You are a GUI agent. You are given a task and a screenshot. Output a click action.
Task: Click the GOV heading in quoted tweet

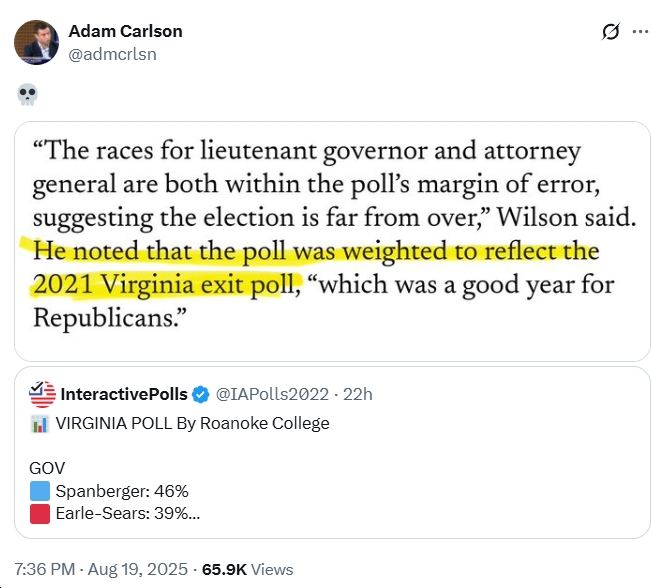coord(47,468)
